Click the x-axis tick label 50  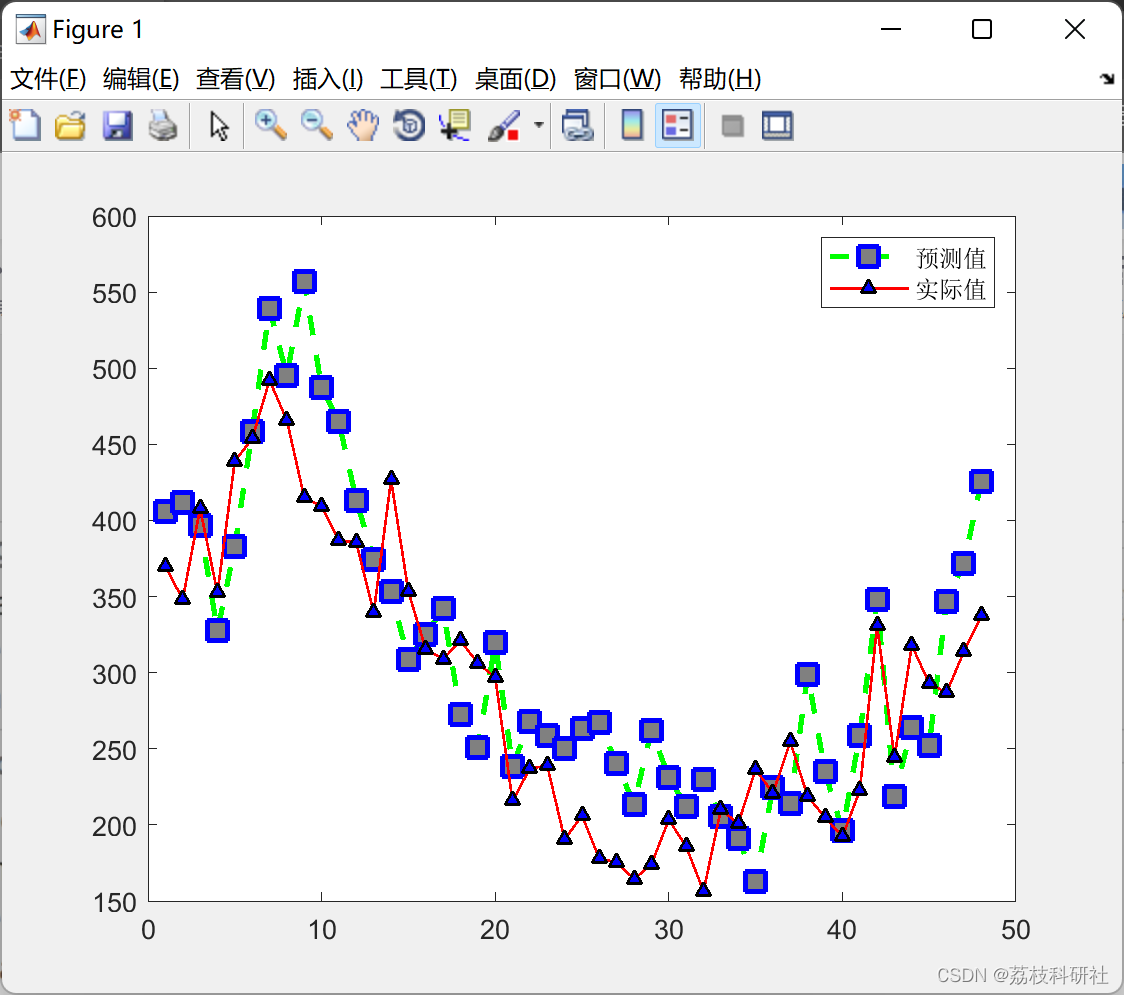(x=1016, y=930)
